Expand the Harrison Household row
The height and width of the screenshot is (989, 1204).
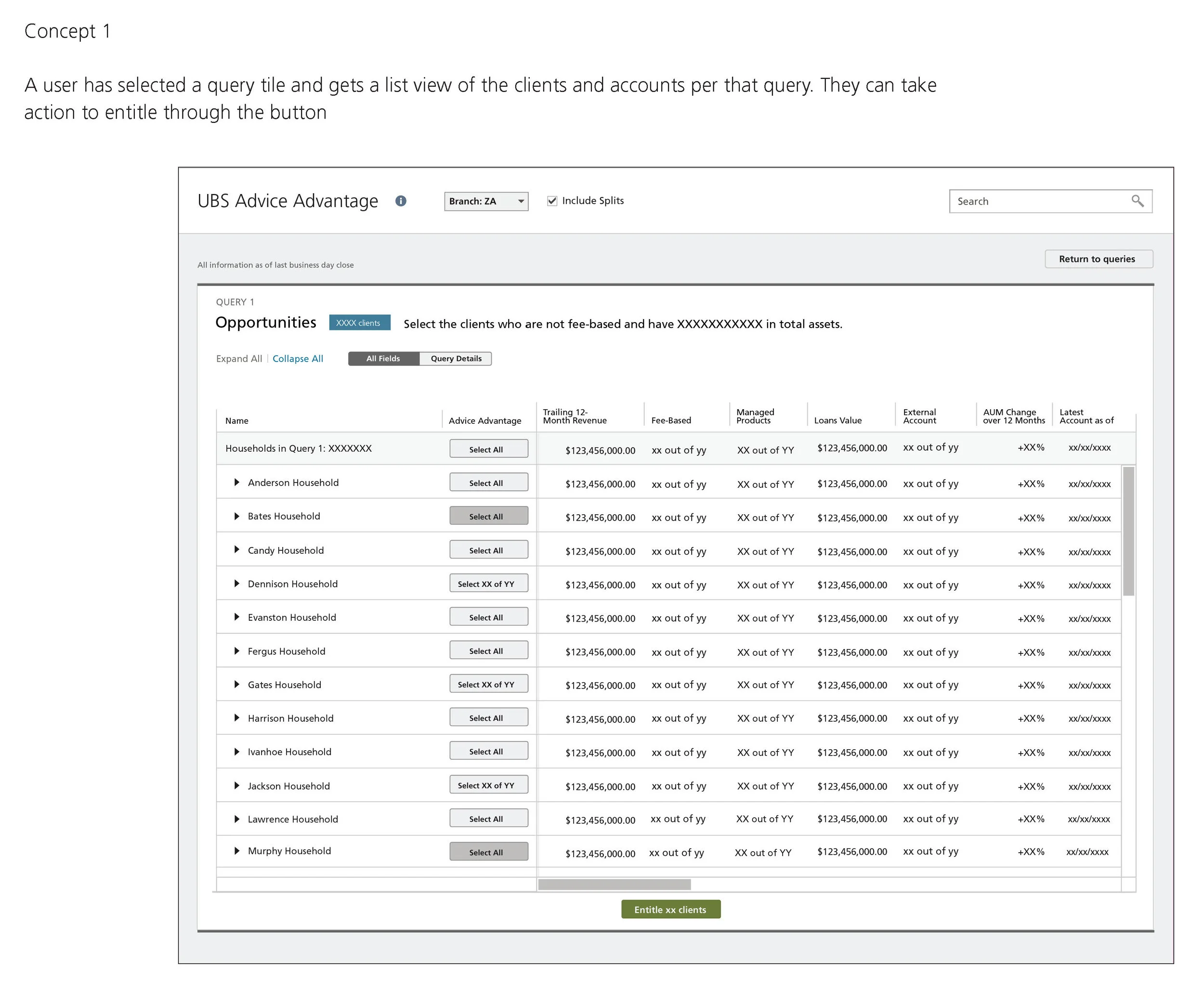[236, 718]
